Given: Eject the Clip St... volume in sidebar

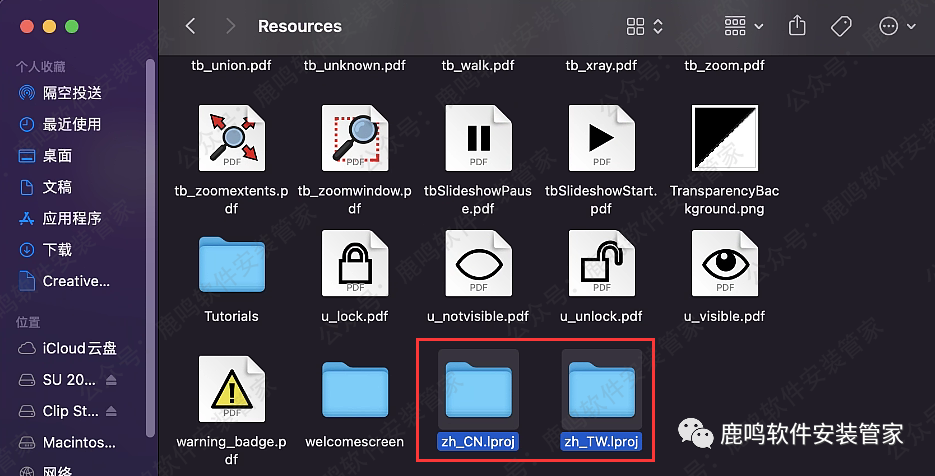Looking at the screenshot, I should pos(111,411).
